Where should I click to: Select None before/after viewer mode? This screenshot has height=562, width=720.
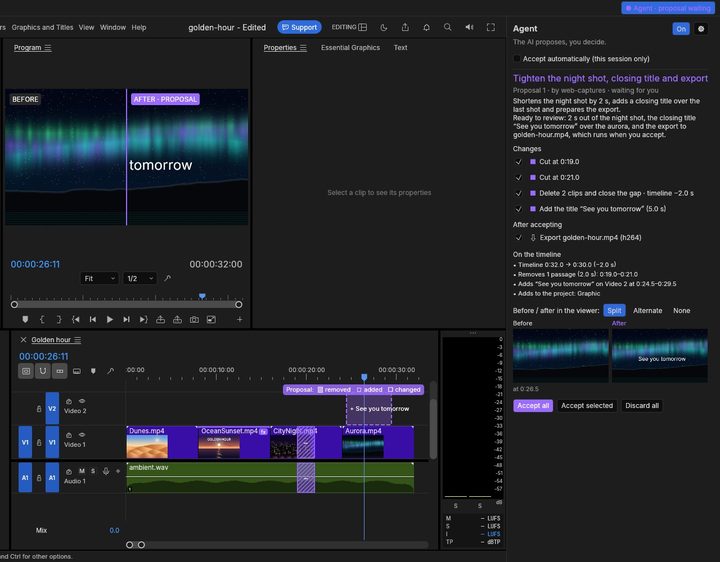(681, 310)
